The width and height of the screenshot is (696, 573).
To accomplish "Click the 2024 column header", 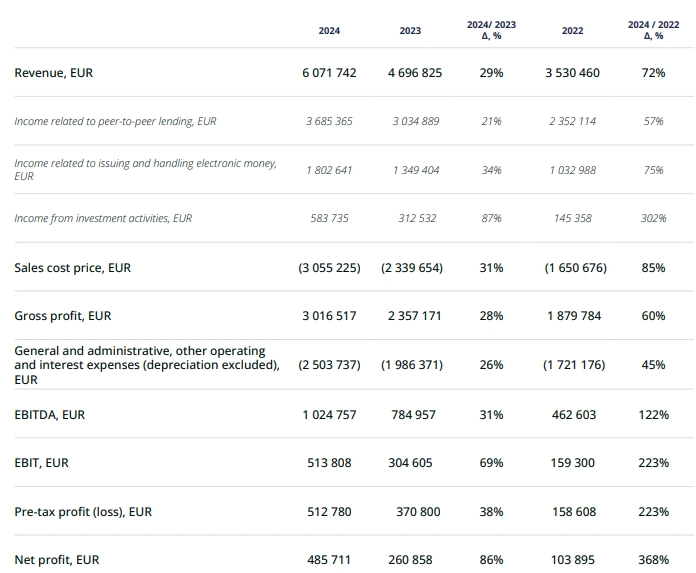I will pos(329,31).
